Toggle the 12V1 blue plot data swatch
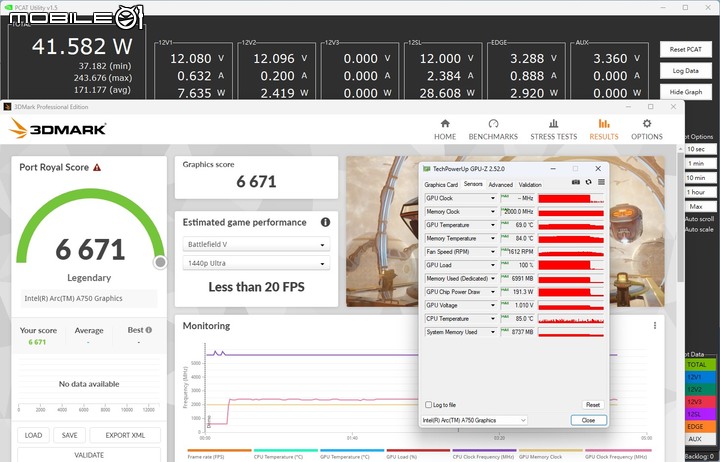 tap(700, 377)
